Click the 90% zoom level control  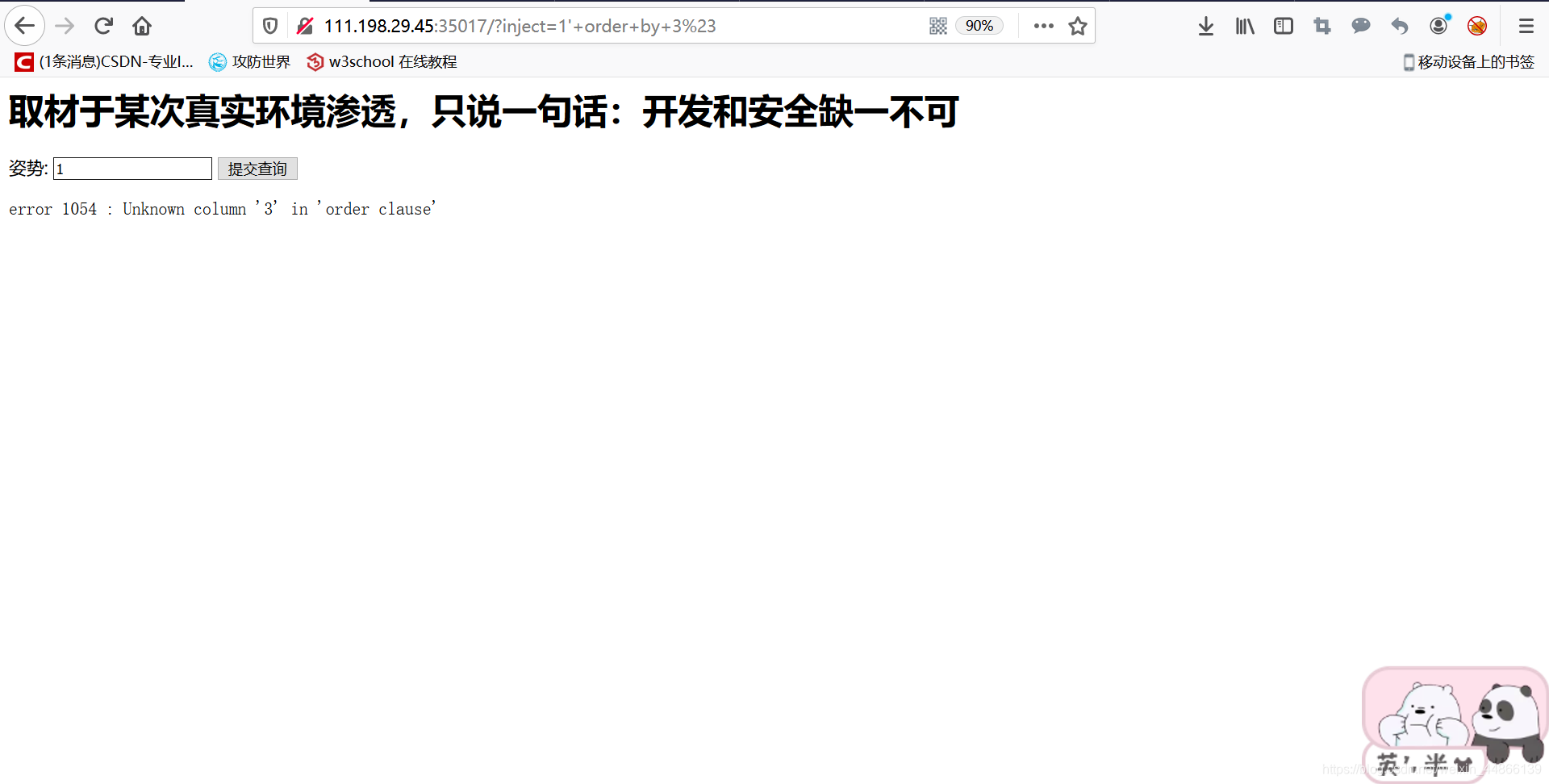(979, 25)
